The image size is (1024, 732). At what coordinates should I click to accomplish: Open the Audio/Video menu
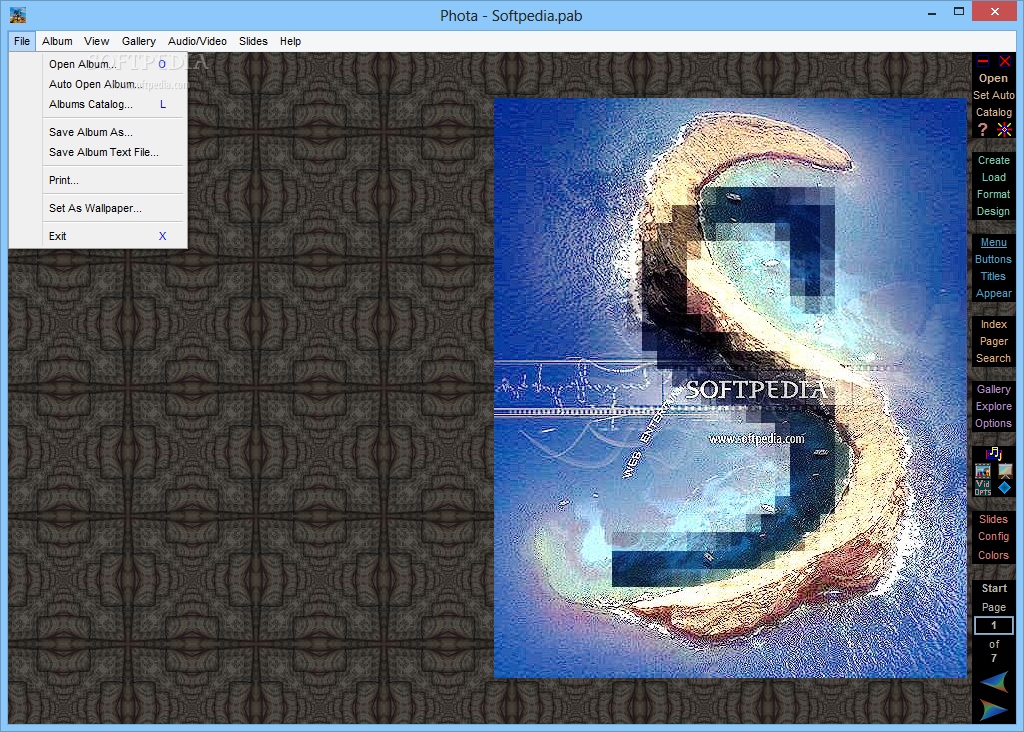[x=197, y=41]
